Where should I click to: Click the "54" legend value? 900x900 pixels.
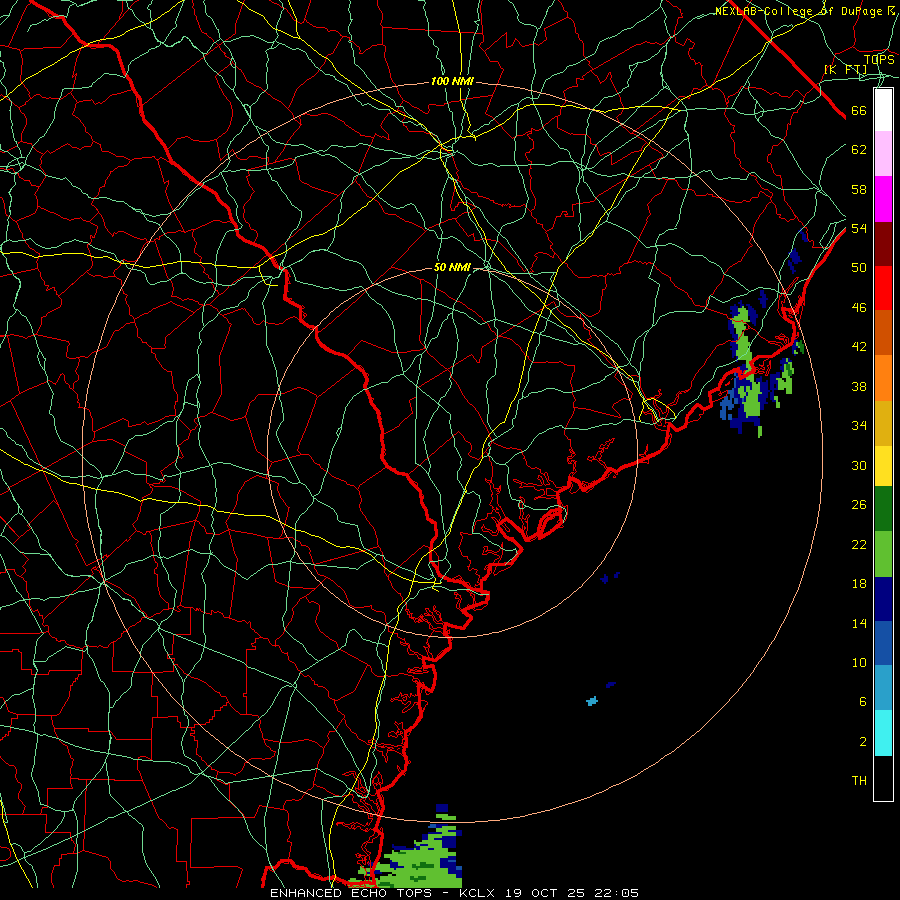(859, 228)
